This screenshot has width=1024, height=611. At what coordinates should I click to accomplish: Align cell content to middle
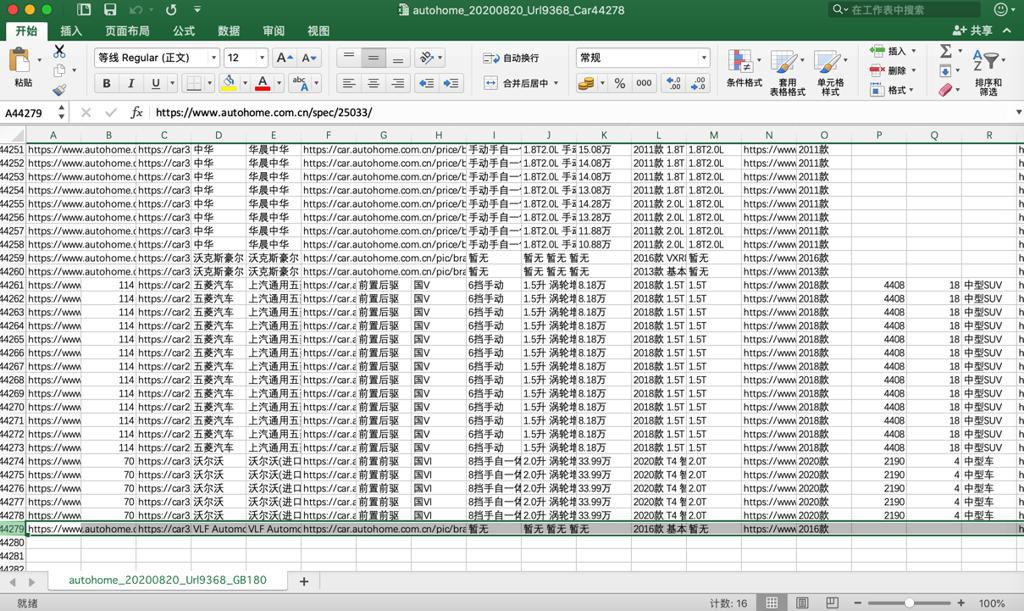tap(373, 57)
